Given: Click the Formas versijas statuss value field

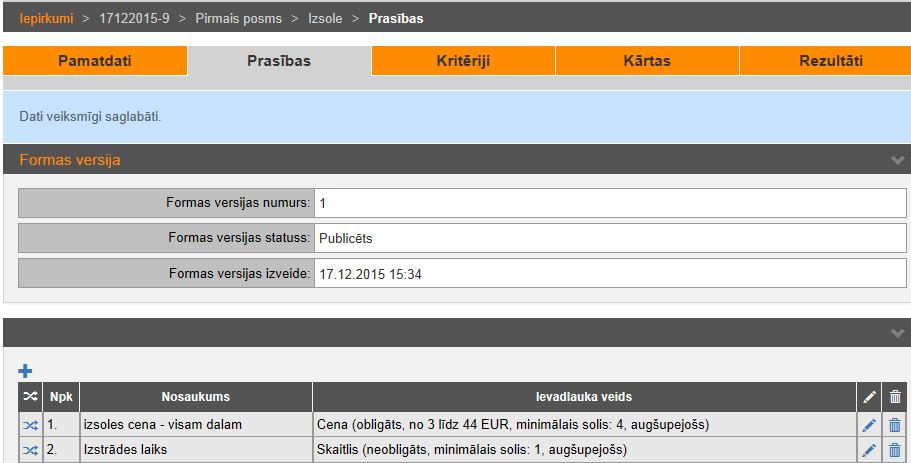Looking at the screenshot, I should pos(610,238).
